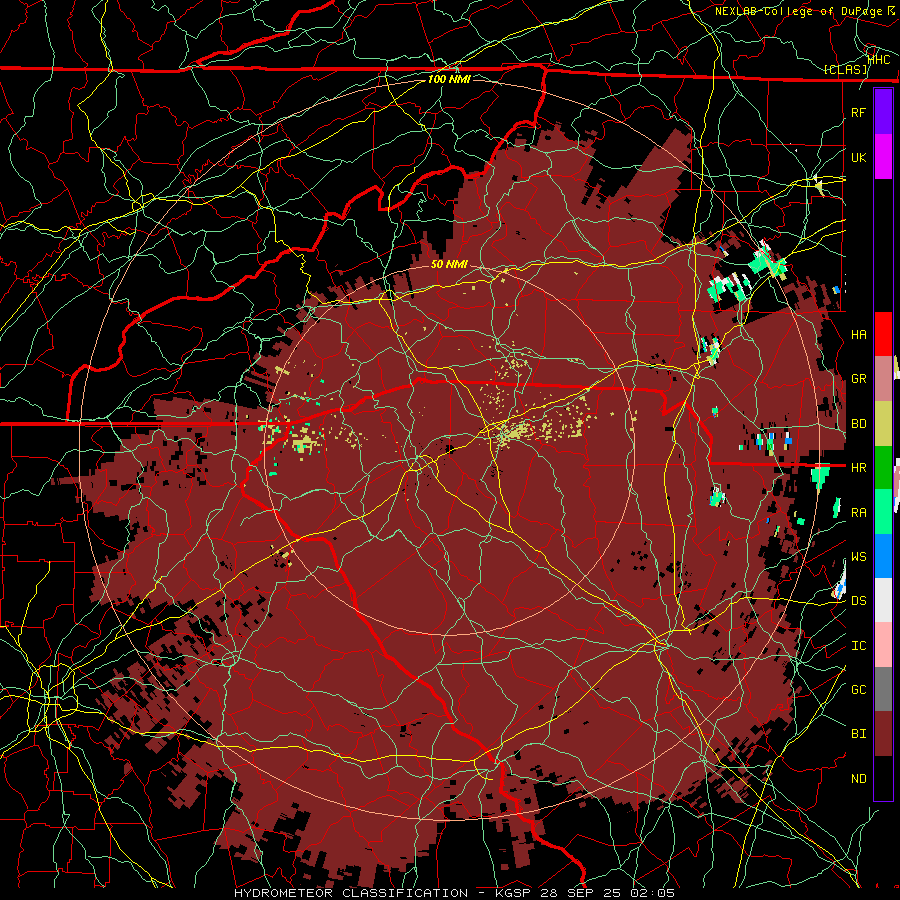Select the mint green RA color swatch
Screen dimensions: 900x900
[883, 512]
